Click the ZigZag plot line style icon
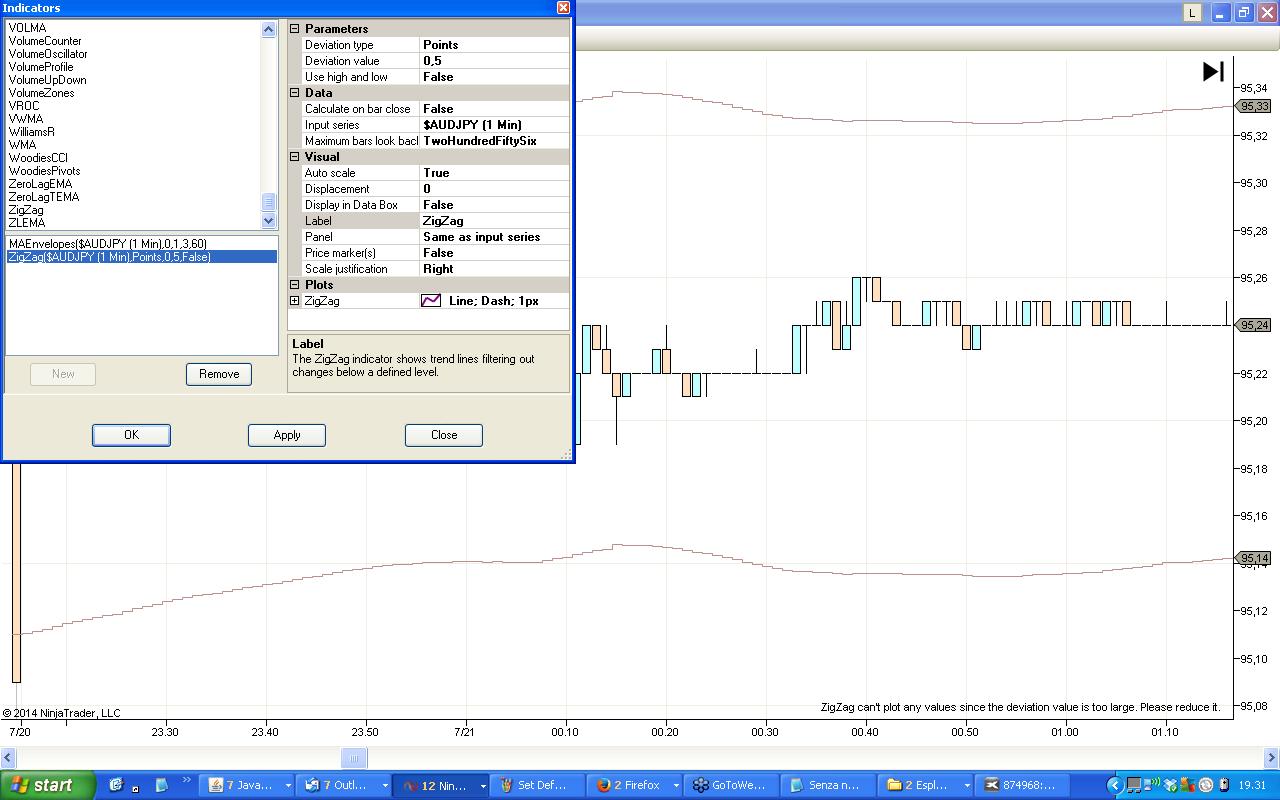The width and height of the screenshot is (1280, 800). (431, 300)
